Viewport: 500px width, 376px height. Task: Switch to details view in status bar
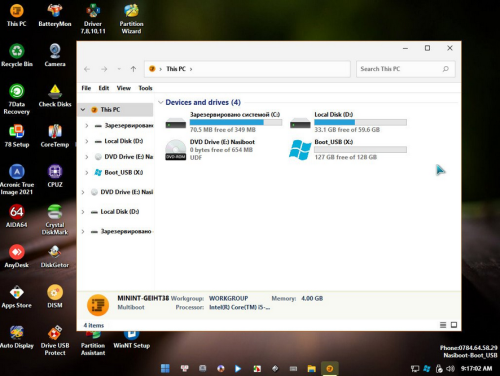click(443, 325)
